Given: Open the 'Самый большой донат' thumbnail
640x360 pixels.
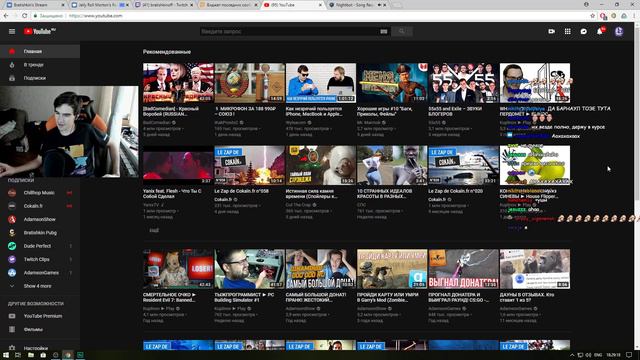Looking at the screenshot, I should click(321, 269).
